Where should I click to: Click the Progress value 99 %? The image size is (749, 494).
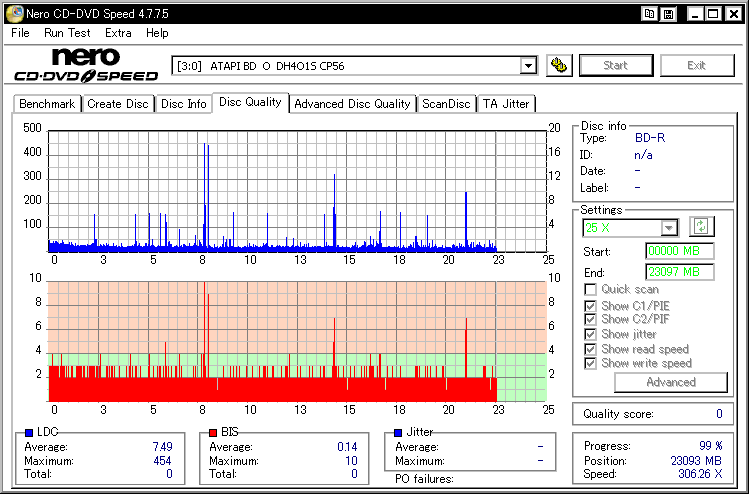point(711,446)
